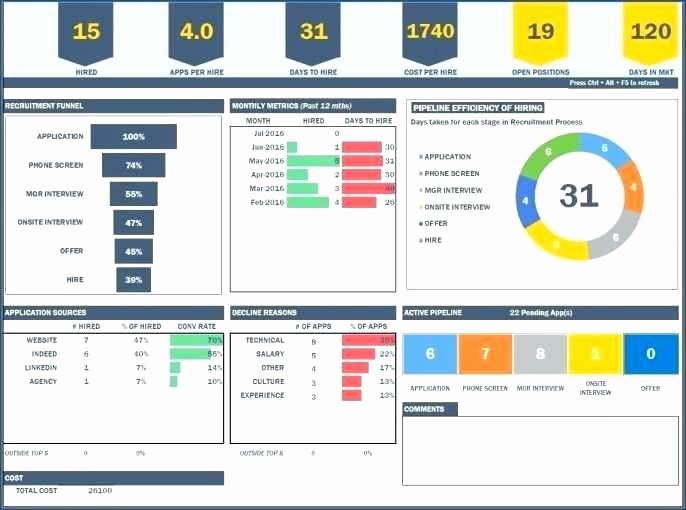Click the 31 total in donut center

pos(579,196)
